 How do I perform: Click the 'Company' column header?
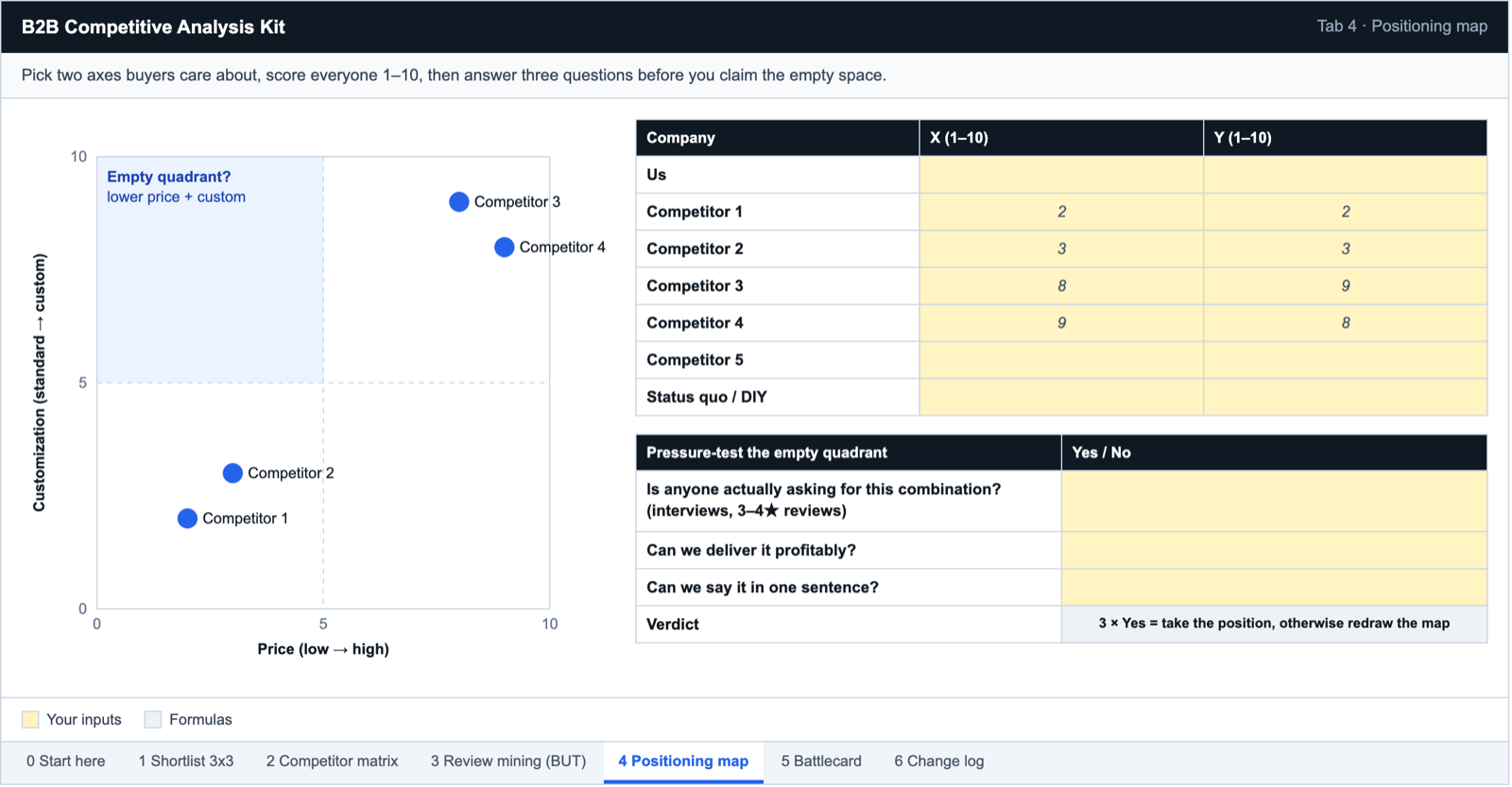pyautogui.click(x=778, y=138)
